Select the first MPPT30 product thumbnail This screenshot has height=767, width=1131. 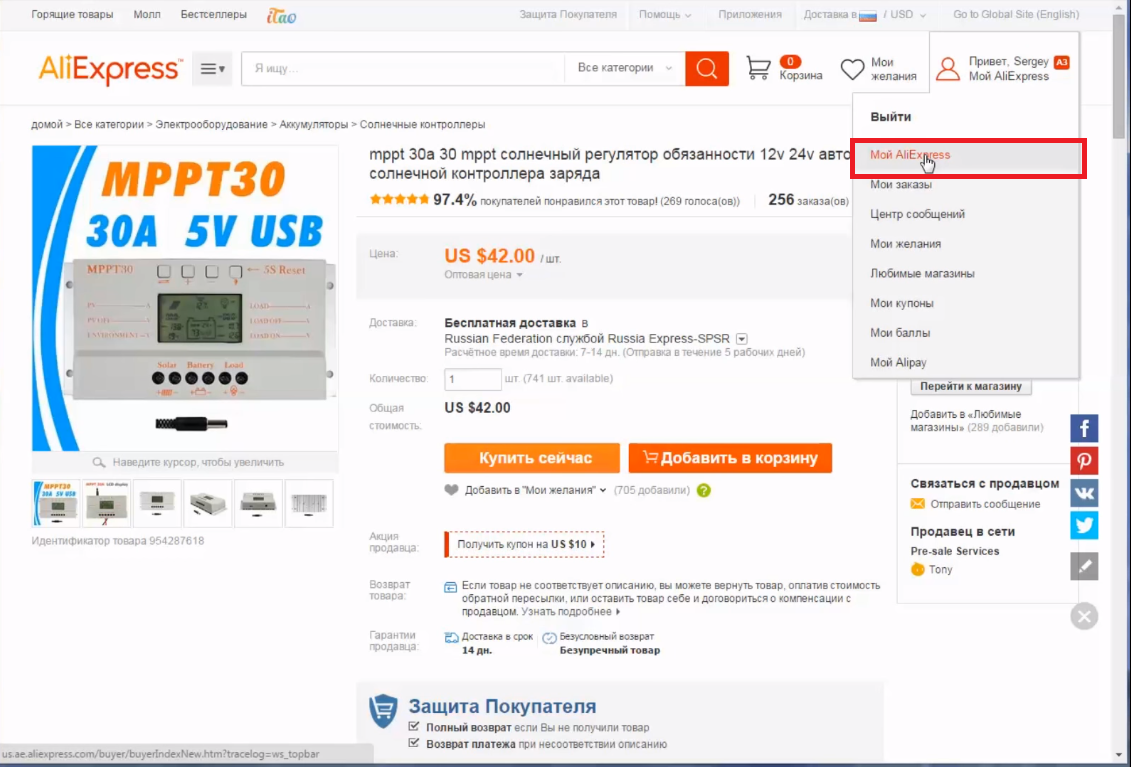click(56, 503)
